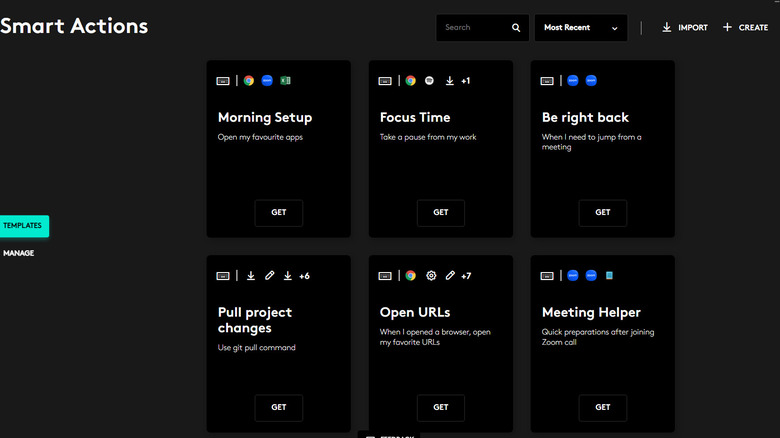
Task: Click the Chrome icon on Open URLs card
Action: coord(411,275)
